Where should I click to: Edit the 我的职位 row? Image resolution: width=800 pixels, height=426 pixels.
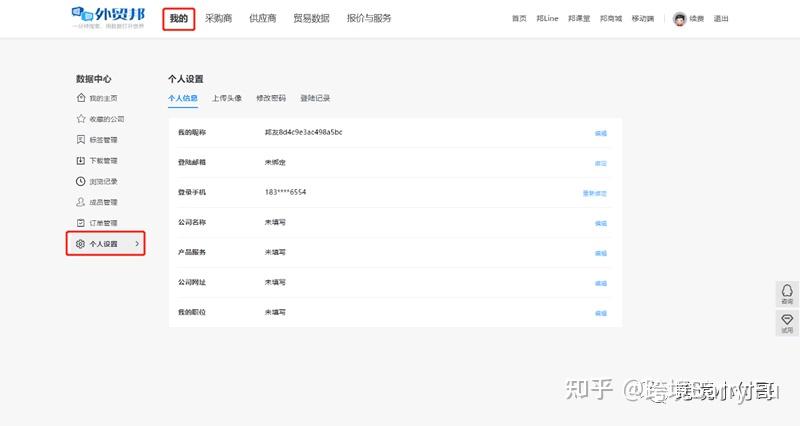coord(601,313)
